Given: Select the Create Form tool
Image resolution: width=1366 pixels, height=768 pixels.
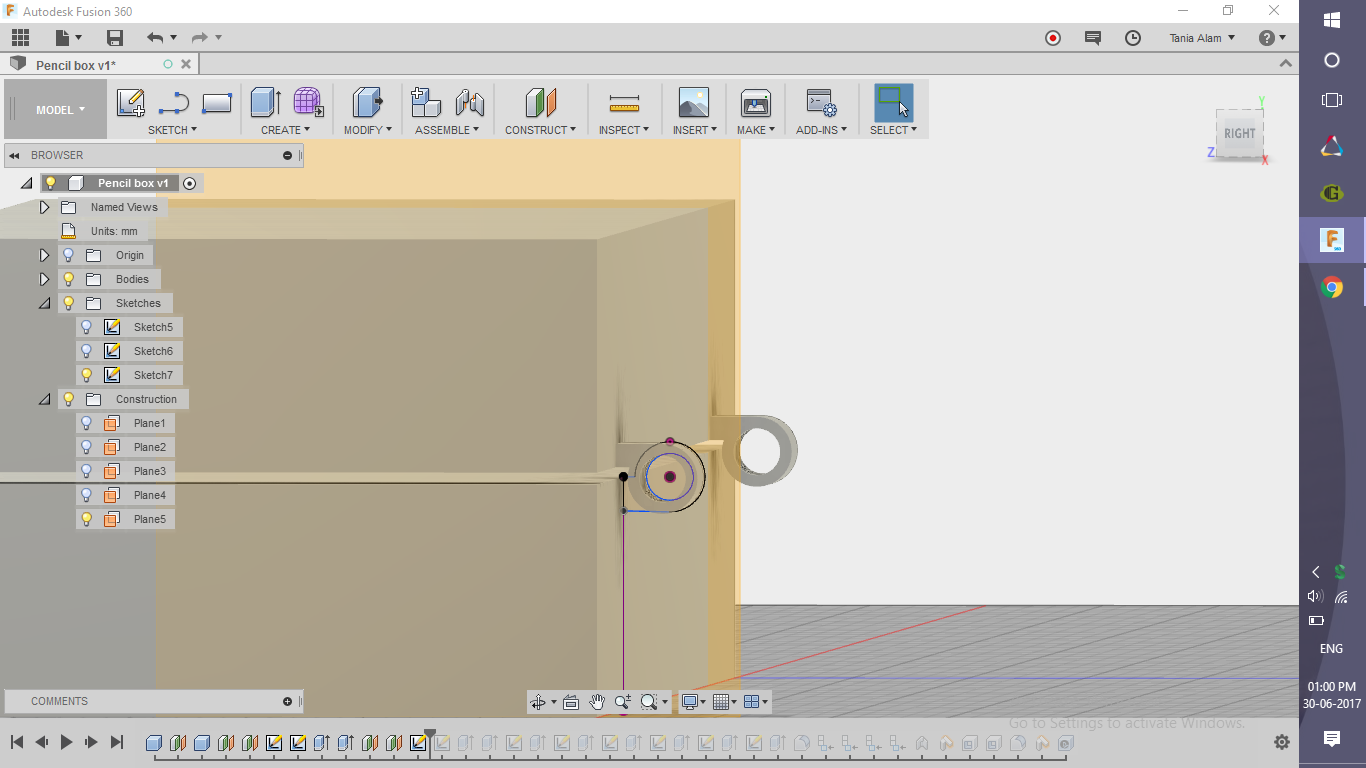Looking at the screenshot, I should point(308,102).
